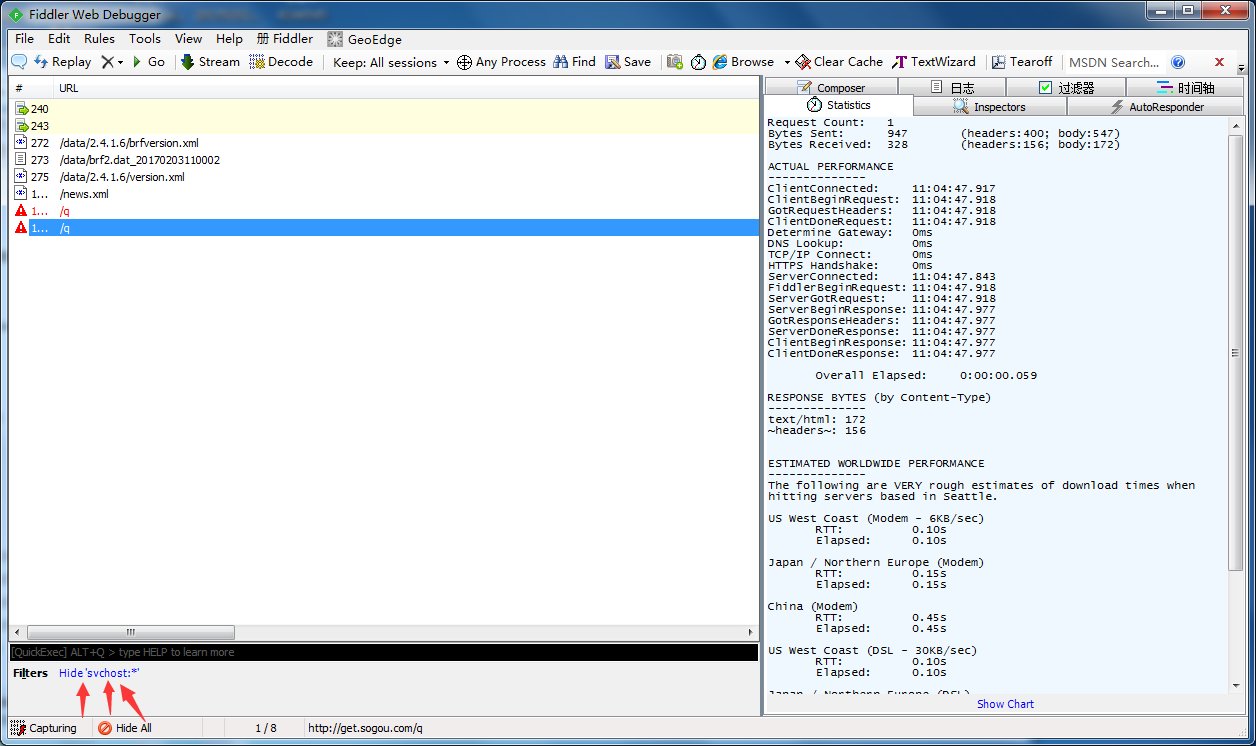Image resolution: width=1256 pixels, height=746 pixels.
Task: Open the Show Chart link
Action: [x=1005, y=704]
